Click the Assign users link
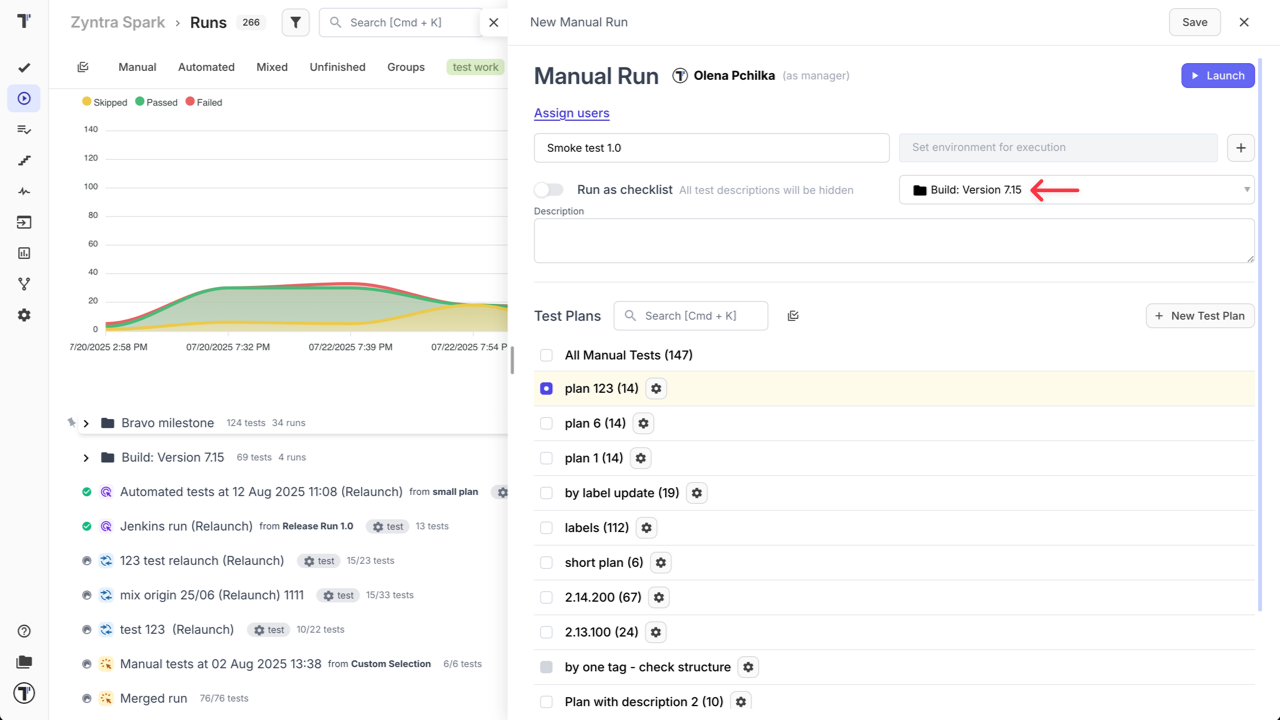 (x=571, y=113)
